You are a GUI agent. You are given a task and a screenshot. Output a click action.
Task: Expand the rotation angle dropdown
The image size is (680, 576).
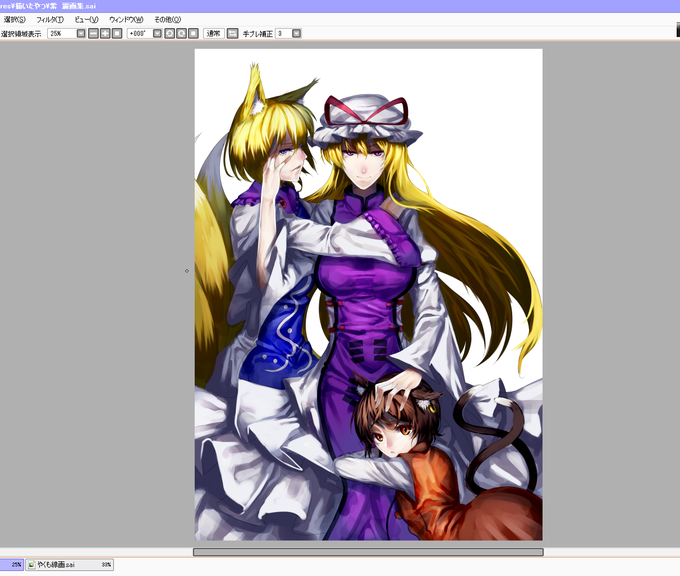coord(157,33)
